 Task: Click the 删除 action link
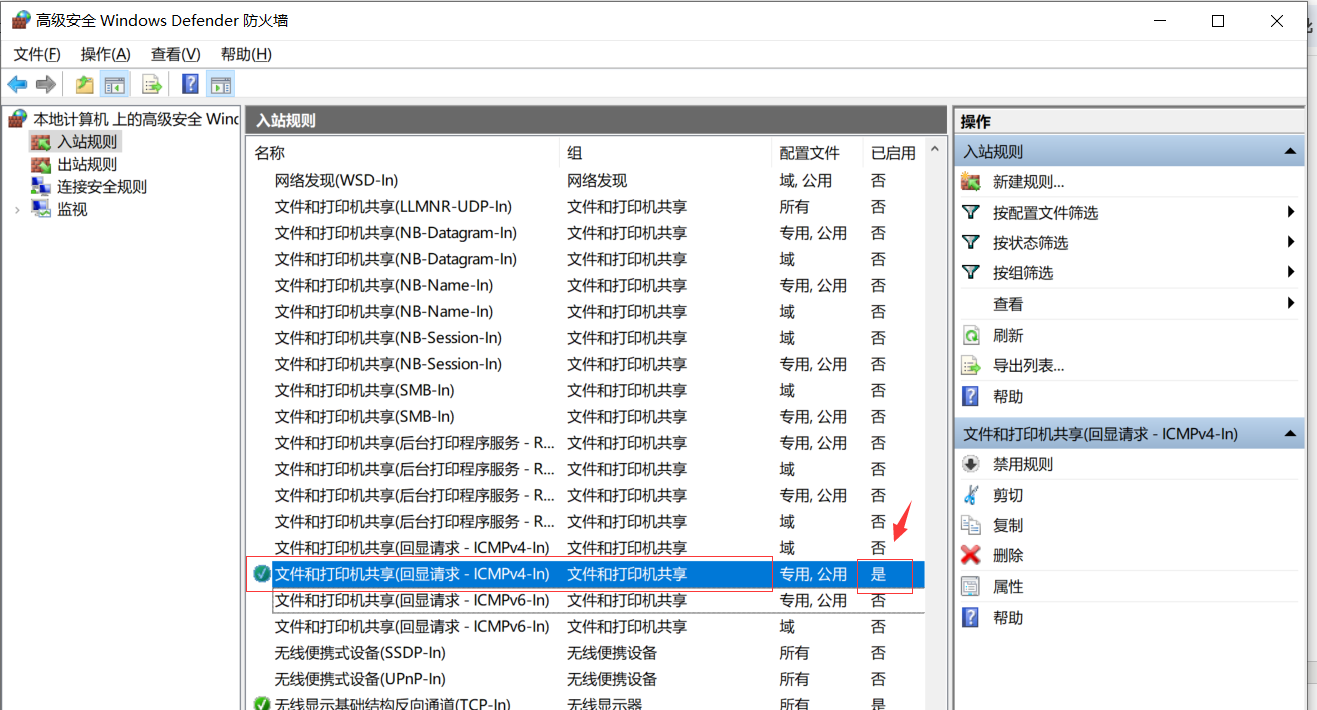[x=1008, y=555]
